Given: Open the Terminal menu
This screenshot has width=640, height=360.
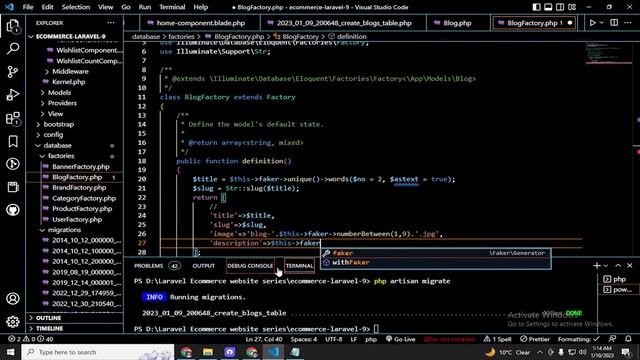Looking at the screenshot, I should point(172,7).
